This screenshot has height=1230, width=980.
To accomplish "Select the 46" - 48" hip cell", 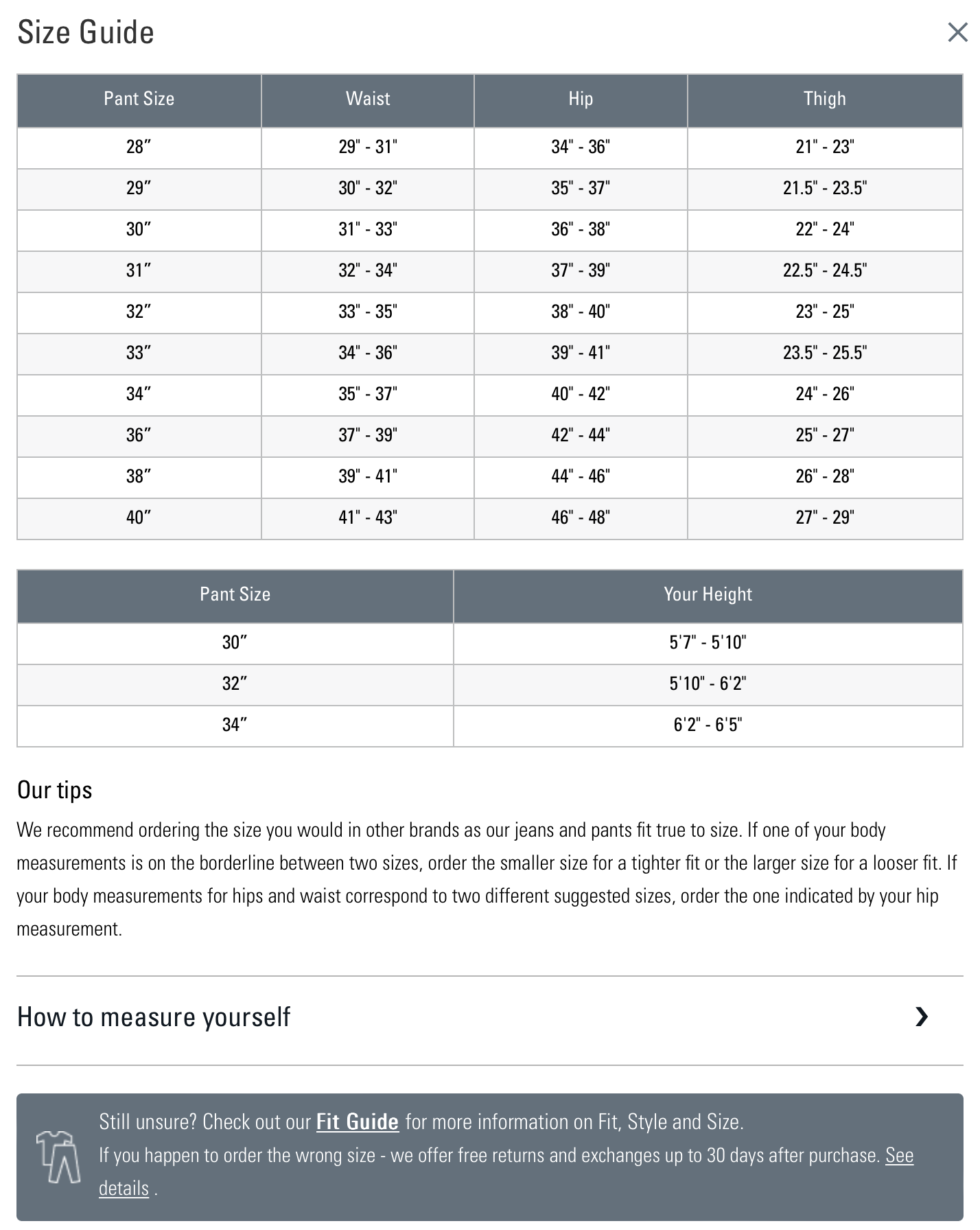I will point(581,518).
